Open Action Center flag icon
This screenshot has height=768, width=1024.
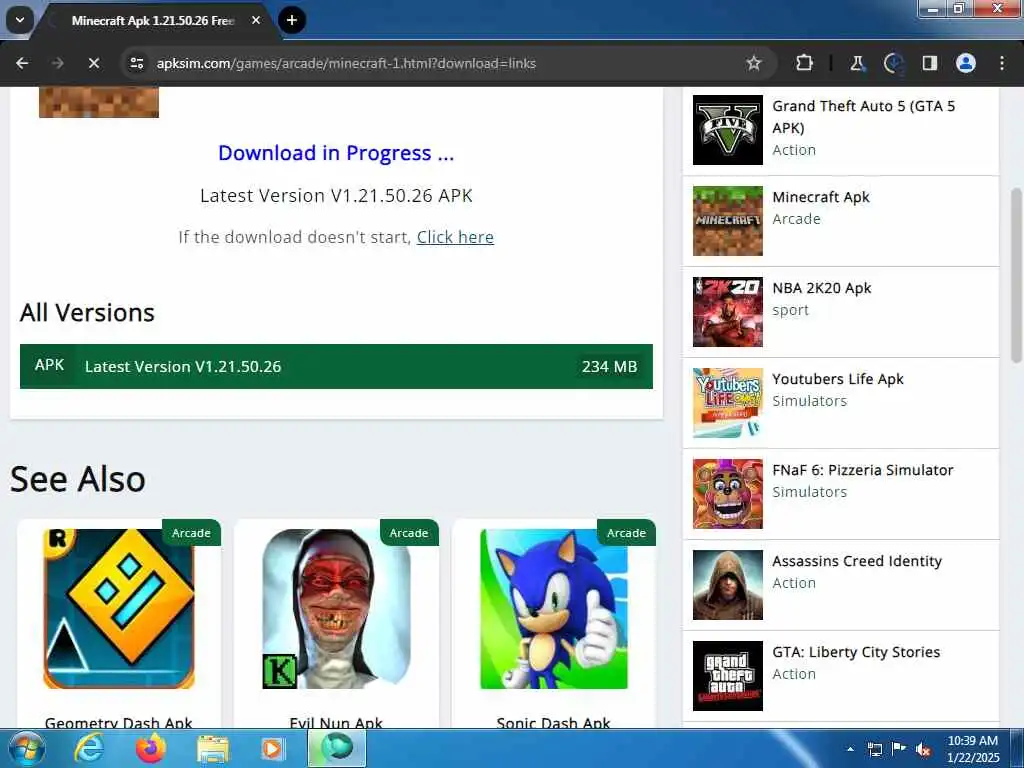pyautogui.click(x=899, y=749)
